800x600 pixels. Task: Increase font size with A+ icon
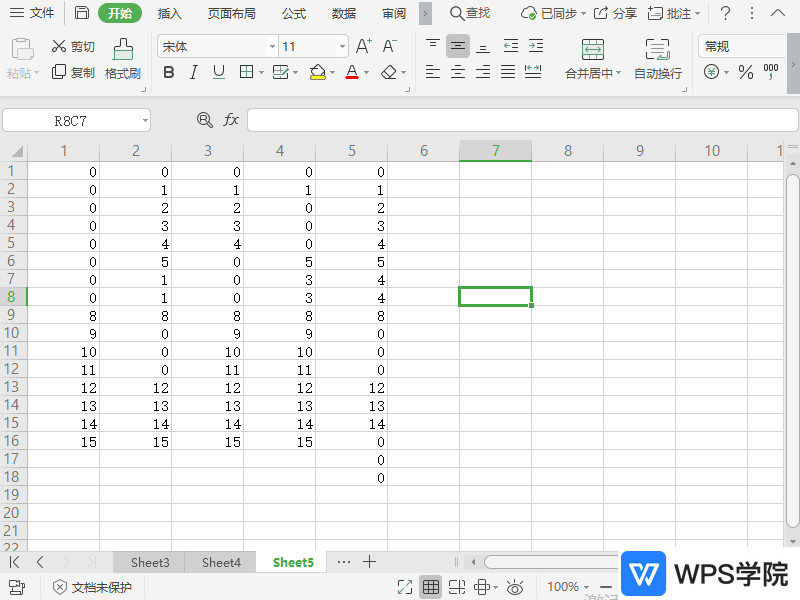[x=363, y=46]
